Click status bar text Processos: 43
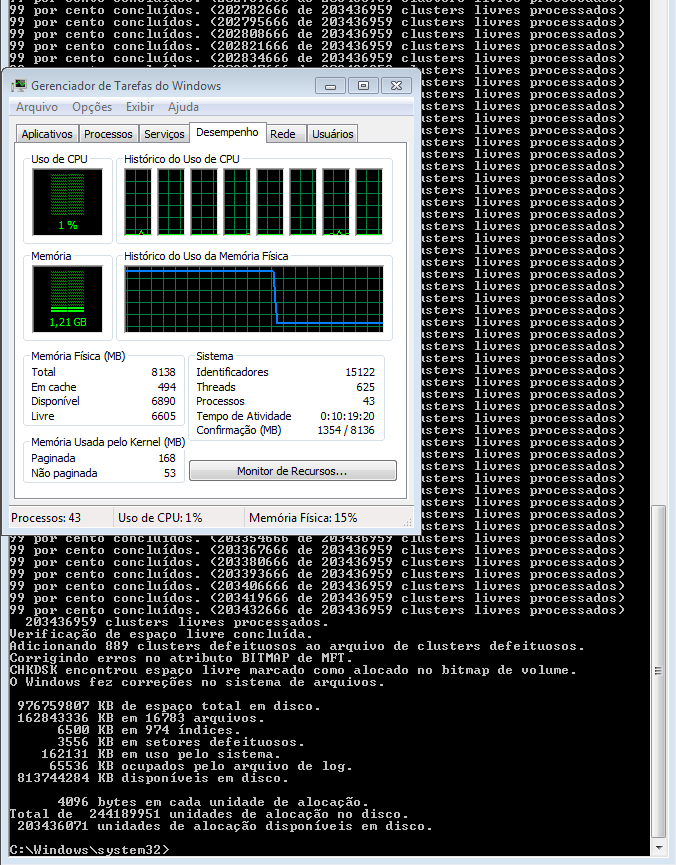The image size is (676, 865). [x=46, y=518]
